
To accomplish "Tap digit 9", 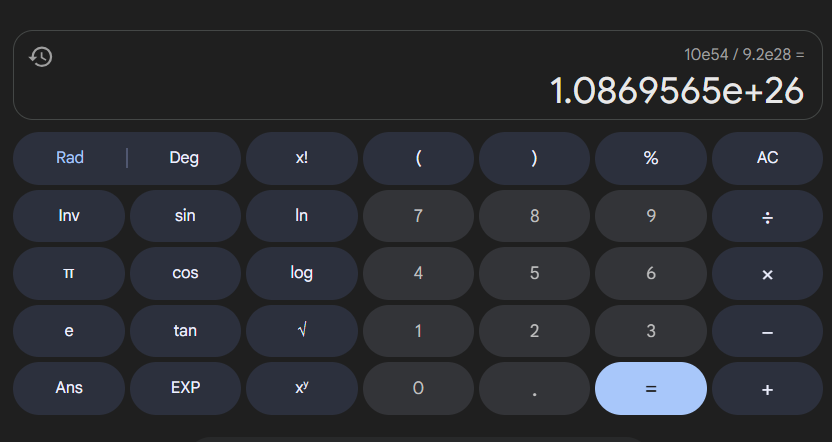I will coord(651,216).
